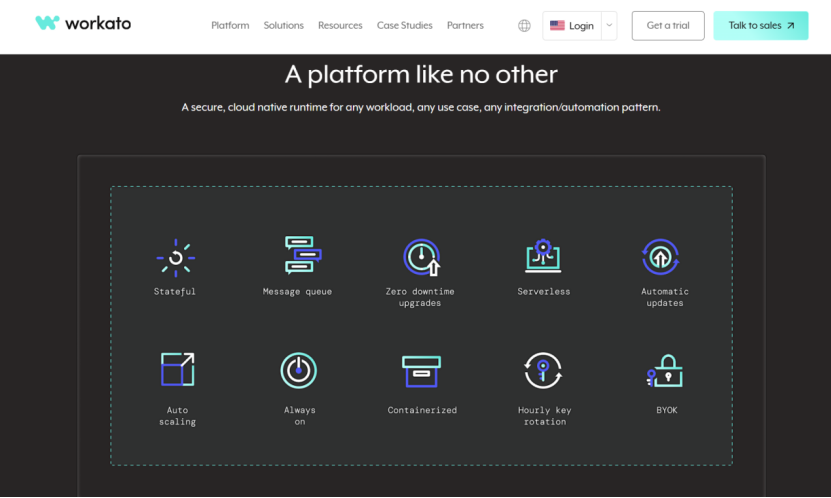Select the BYOK padlock icon

tap(665, 371)
